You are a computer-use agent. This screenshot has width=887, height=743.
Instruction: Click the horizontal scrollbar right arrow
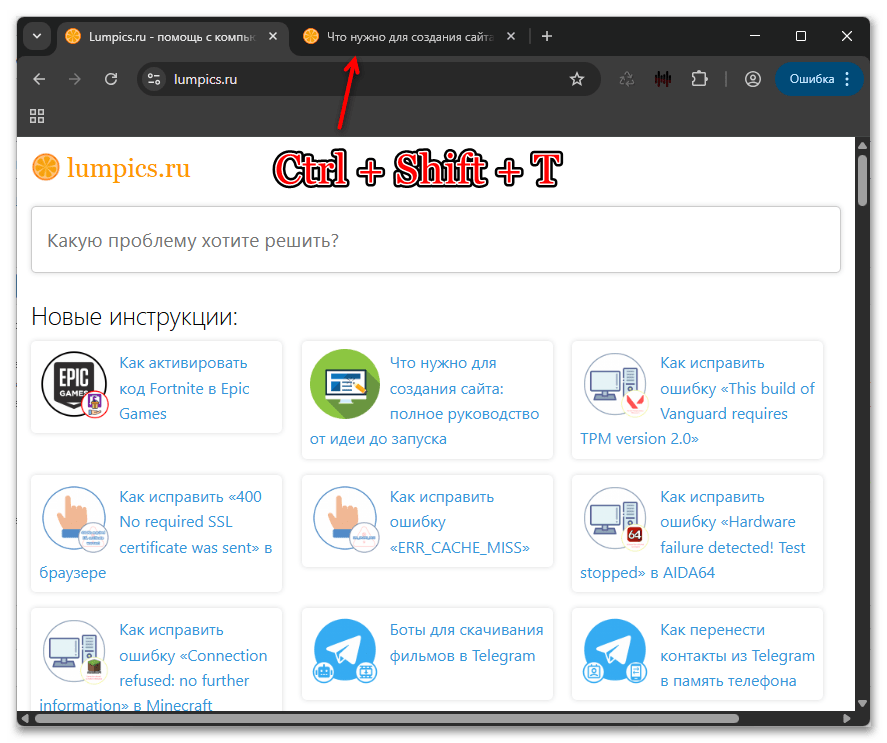(847, 719)
